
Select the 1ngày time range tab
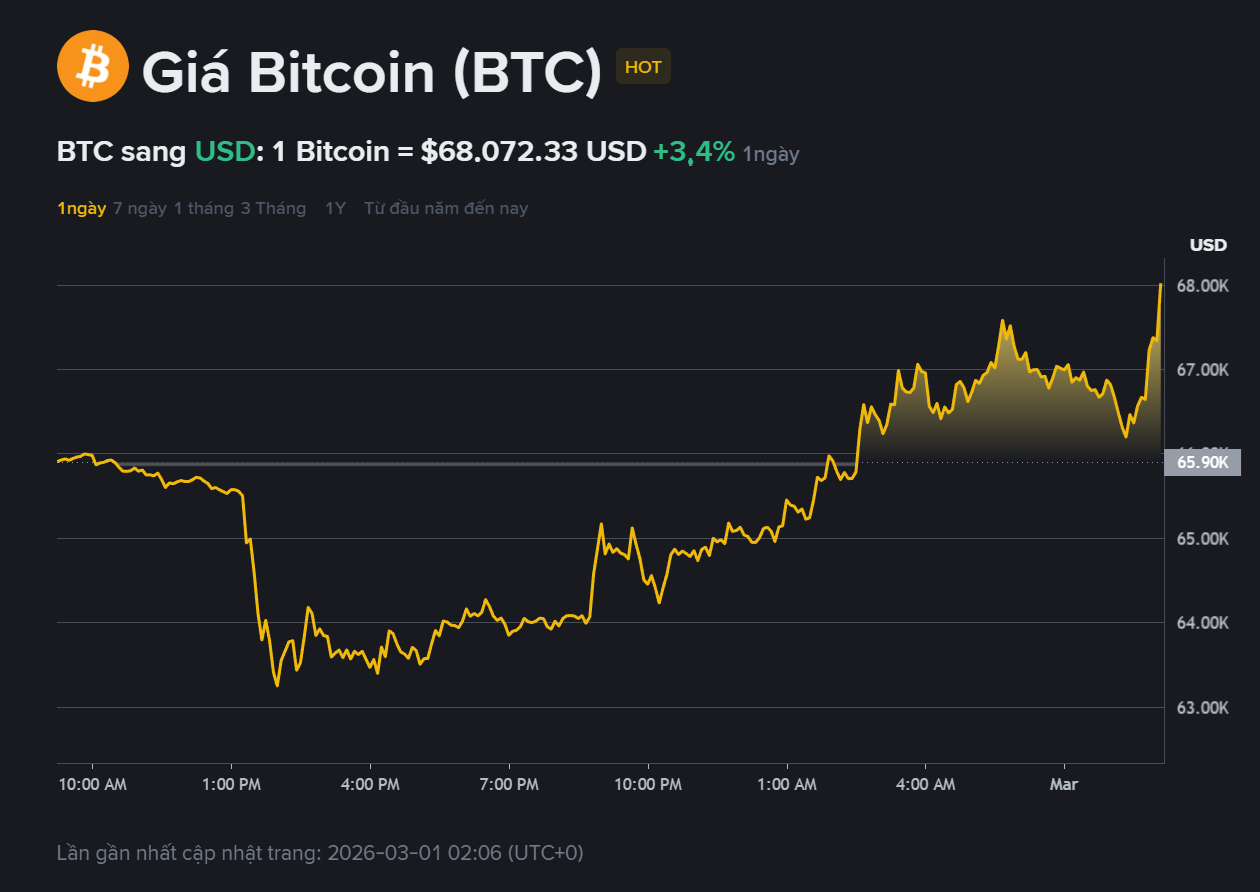[x=81, y=208]
